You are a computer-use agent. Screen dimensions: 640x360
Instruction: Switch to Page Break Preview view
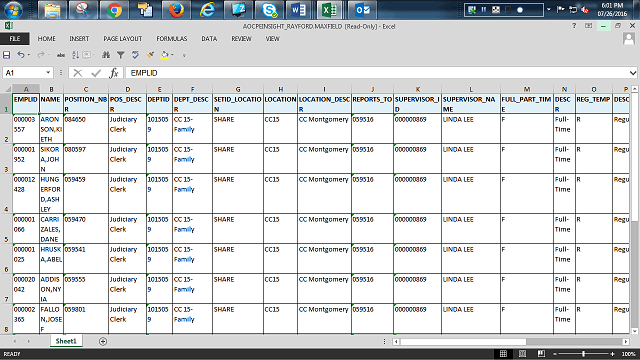541,353
